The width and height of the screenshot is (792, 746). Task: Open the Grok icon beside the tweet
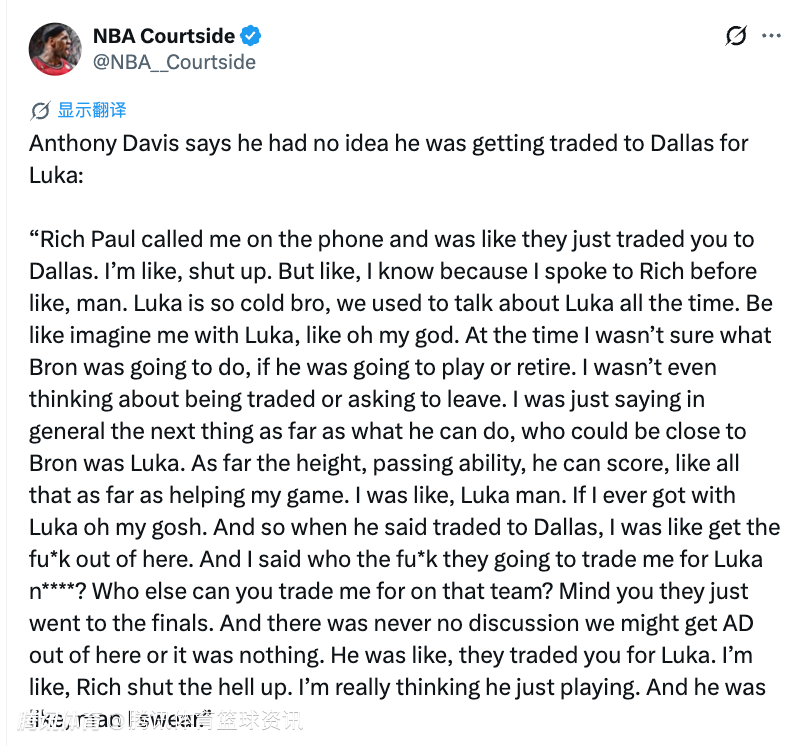[735, 36]
